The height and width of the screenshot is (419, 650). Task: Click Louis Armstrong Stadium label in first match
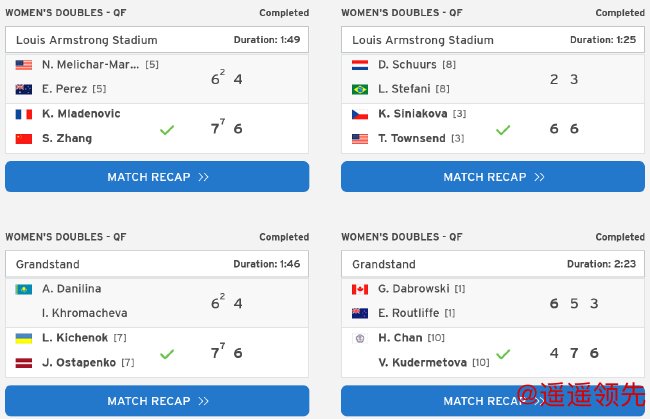87,40
